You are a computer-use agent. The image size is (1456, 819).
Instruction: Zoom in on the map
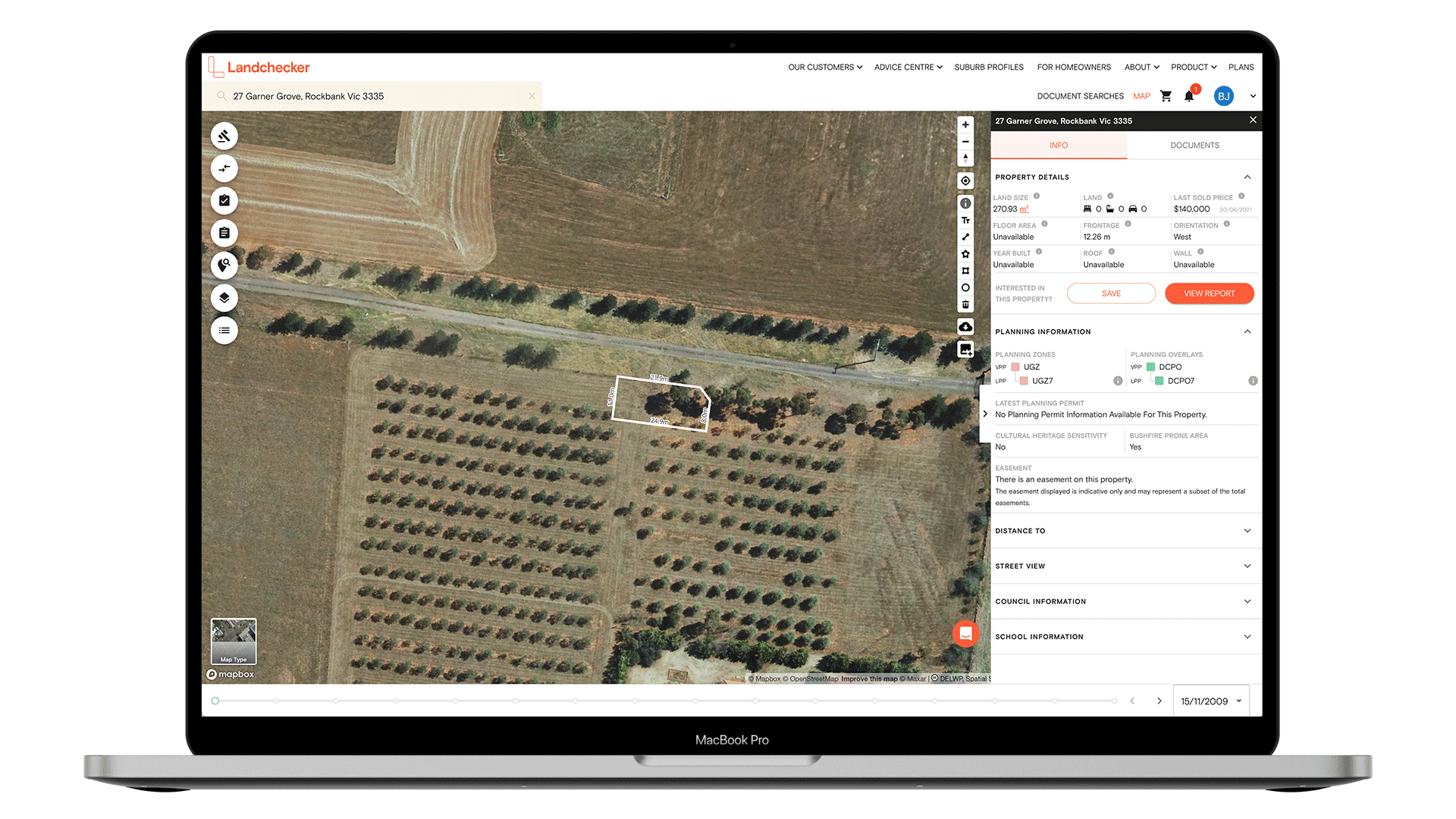click(965, 125)
